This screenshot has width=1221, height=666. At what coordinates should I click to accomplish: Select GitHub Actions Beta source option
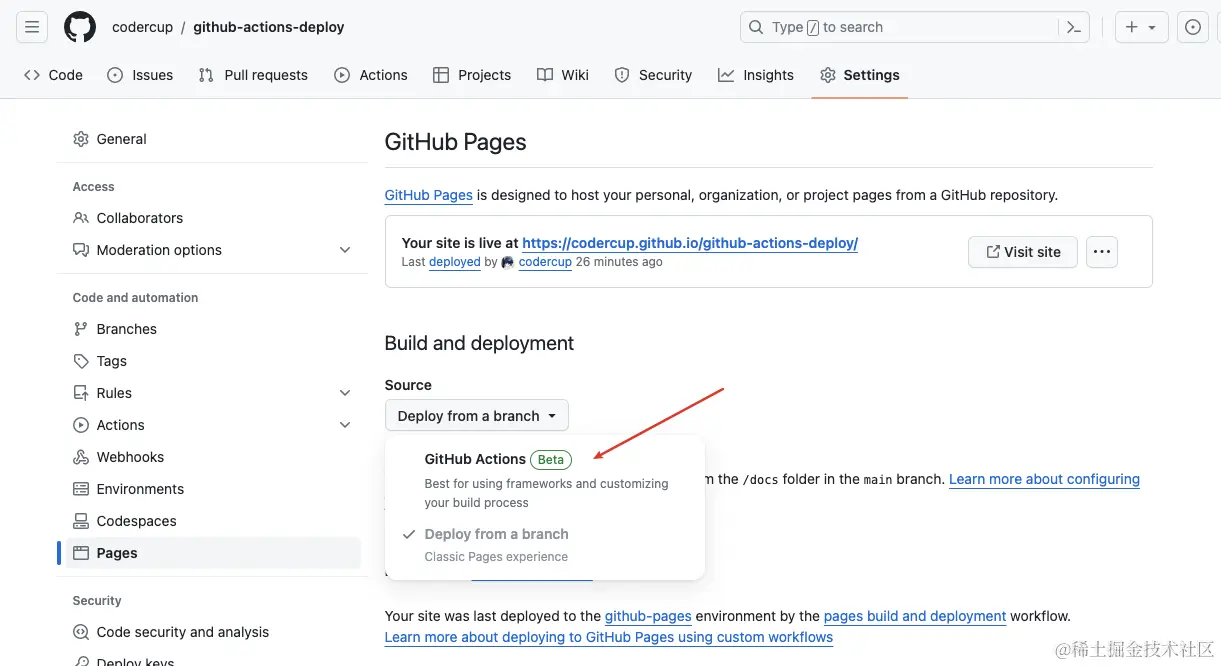click(545, 480)
